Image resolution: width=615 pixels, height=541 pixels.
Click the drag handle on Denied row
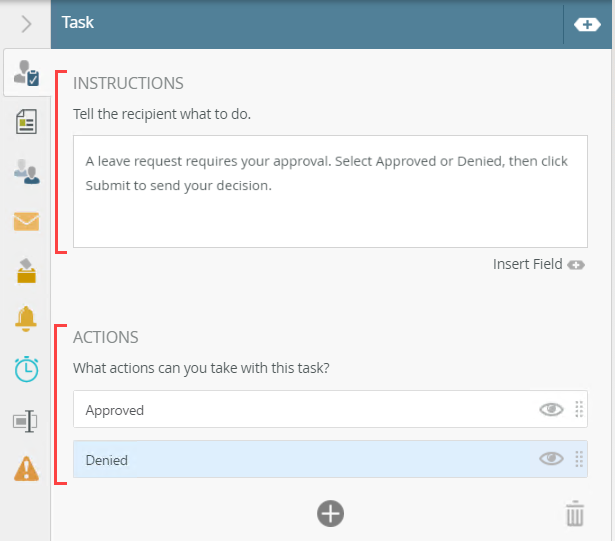point(579,459)
